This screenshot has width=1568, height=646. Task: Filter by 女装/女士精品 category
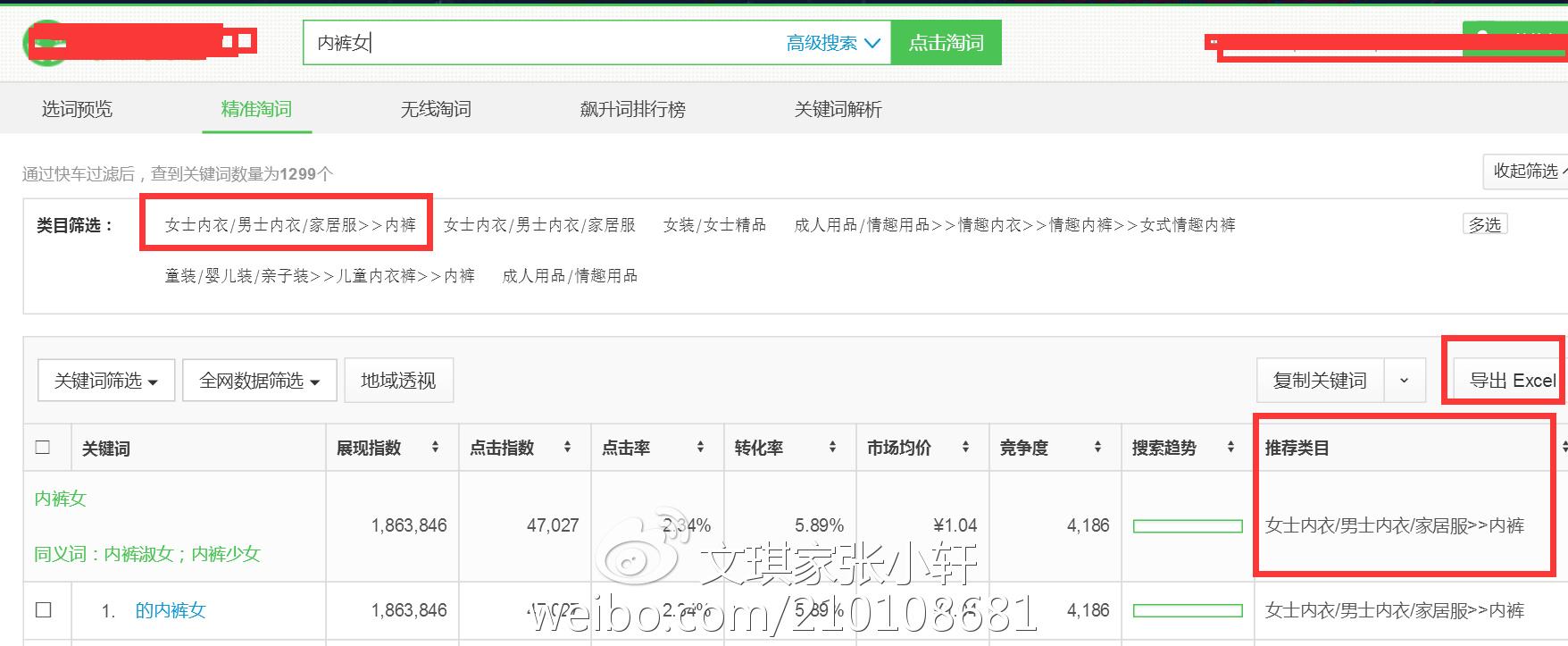click(x=714, y=225)
